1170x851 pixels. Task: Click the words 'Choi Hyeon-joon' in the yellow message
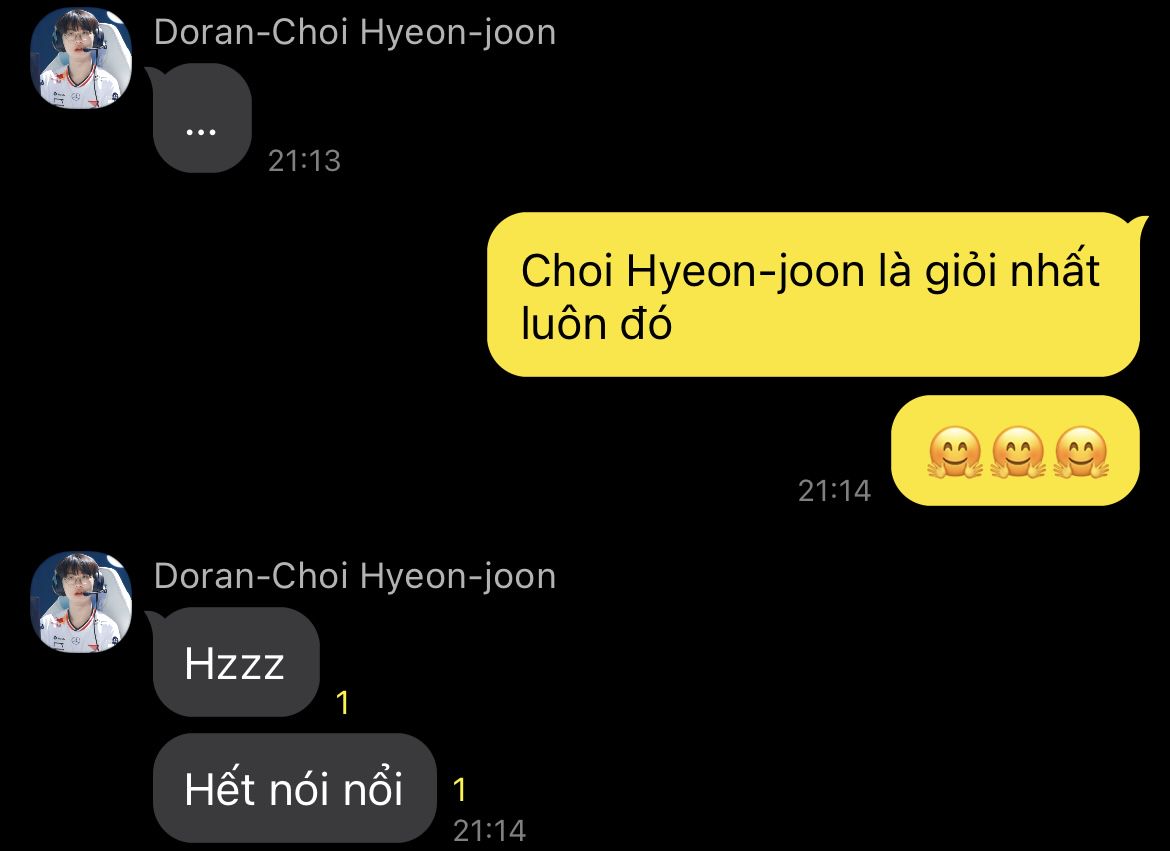pos(693,271)
